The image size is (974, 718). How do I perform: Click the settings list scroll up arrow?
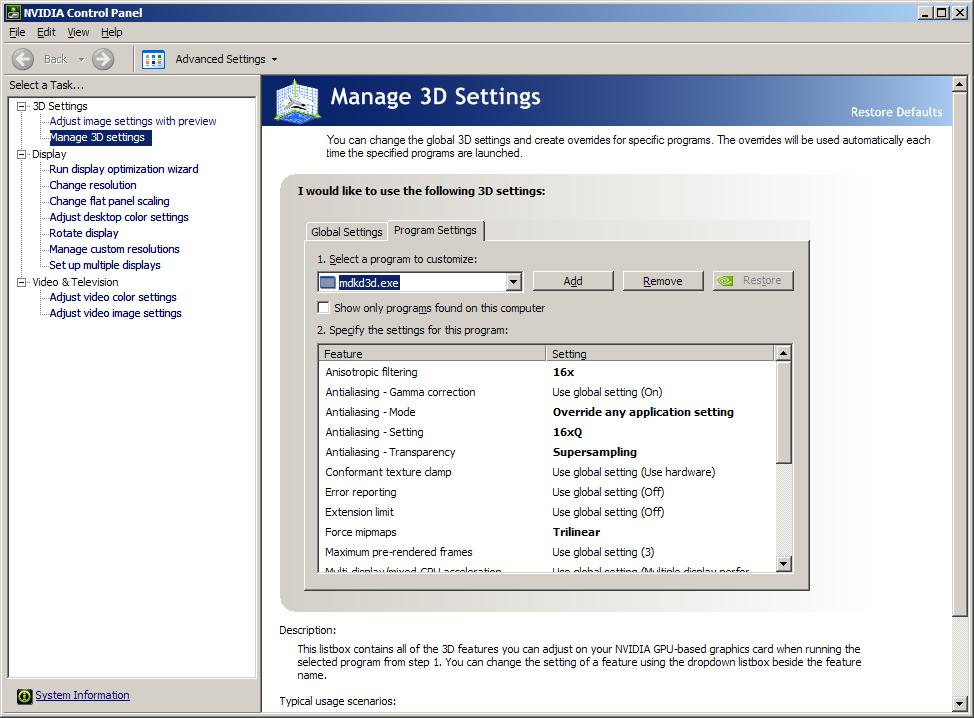coord(783,353)
